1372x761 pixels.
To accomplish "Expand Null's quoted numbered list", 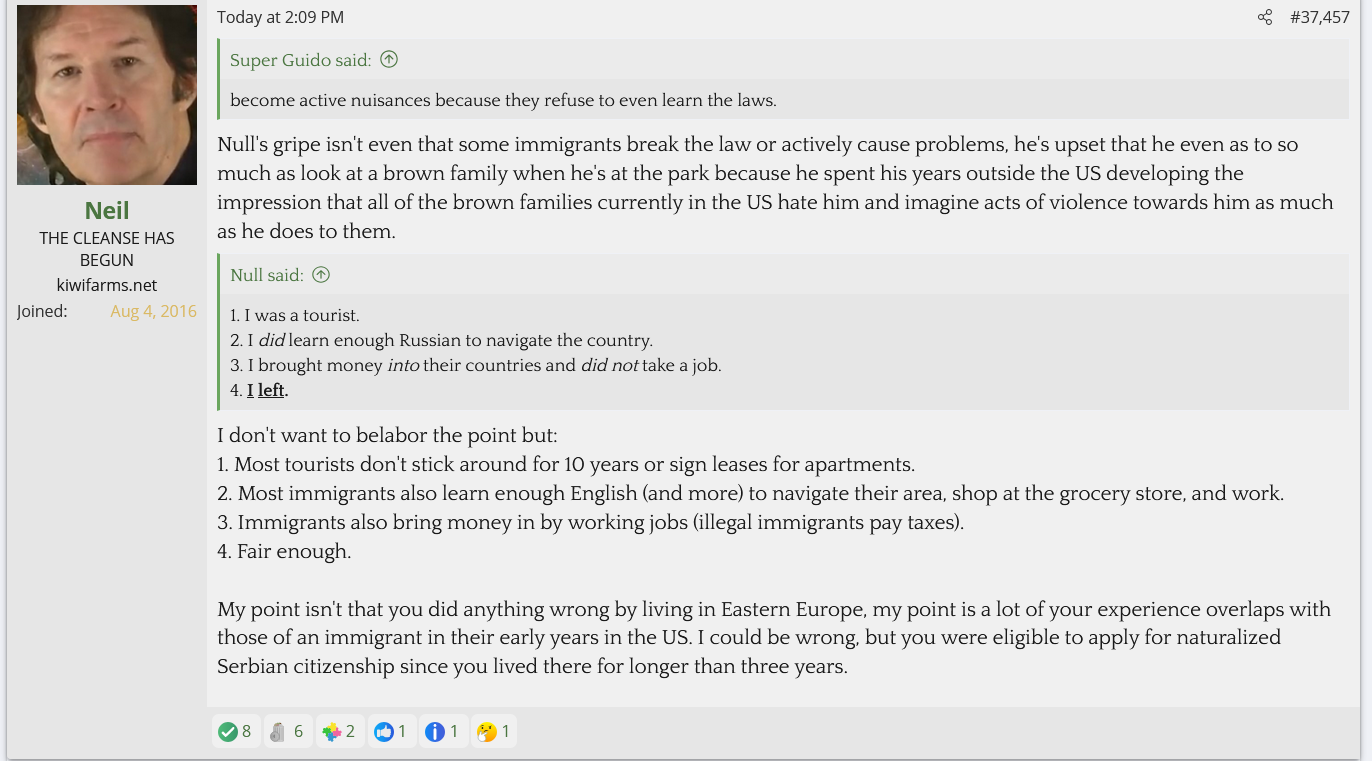I will click(x=475, y=352).
